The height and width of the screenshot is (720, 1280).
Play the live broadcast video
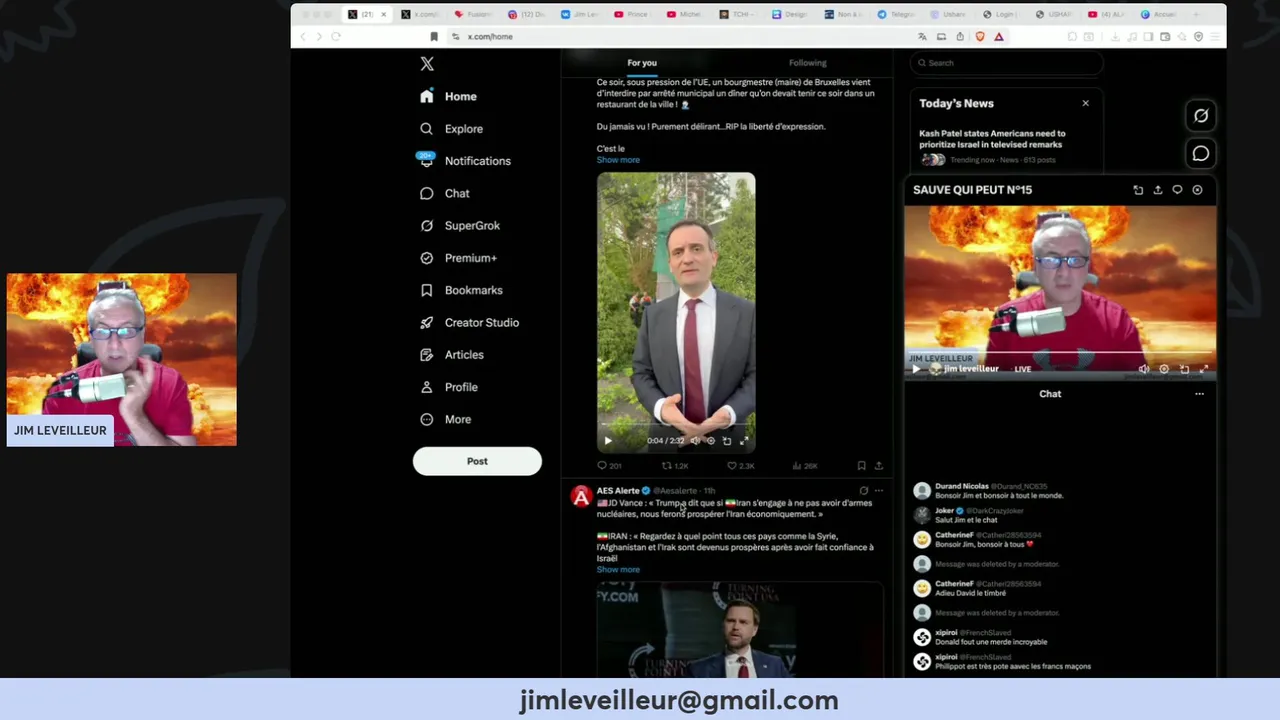click(x=915, y=369)
